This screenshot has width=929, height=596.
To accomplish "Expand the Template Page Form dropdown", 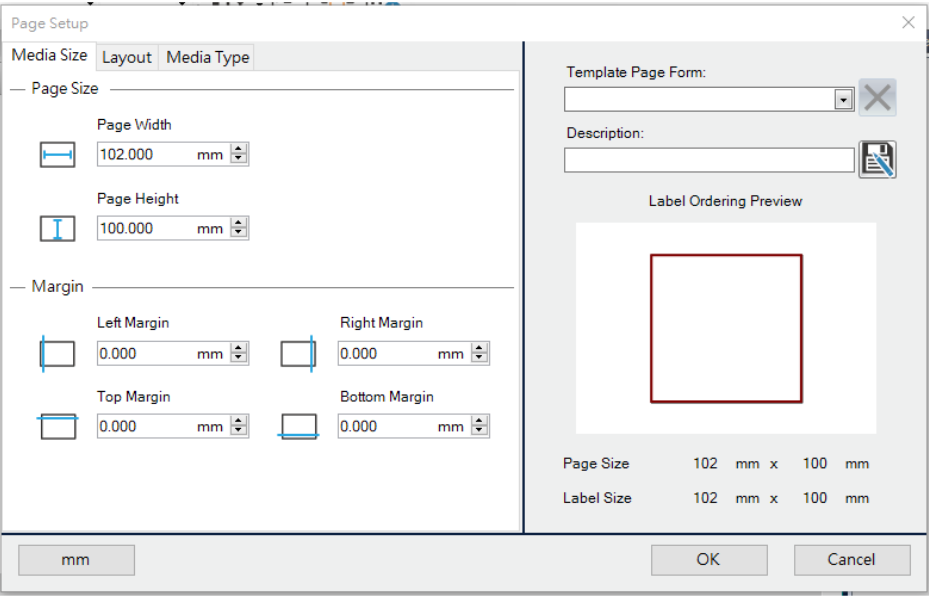I will [x=844, y=100].
